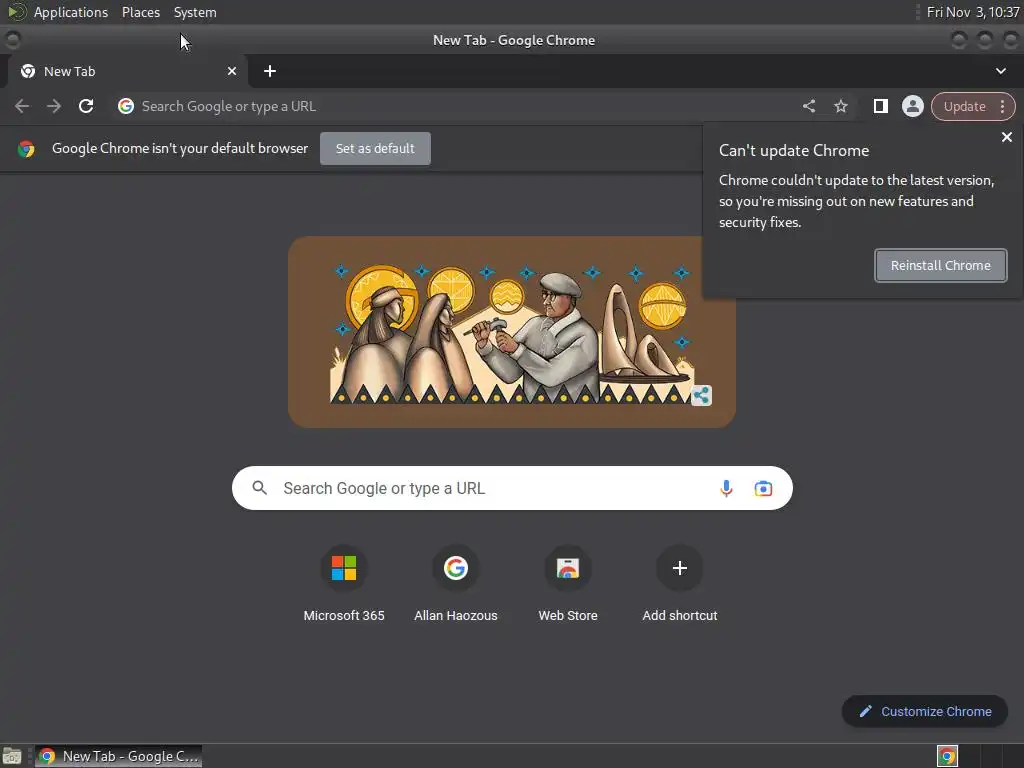The width and height of the screenshot is (1024, 768).
Task: Open the three-dot Chrome menu
Action: click(x=1002, y=106)
